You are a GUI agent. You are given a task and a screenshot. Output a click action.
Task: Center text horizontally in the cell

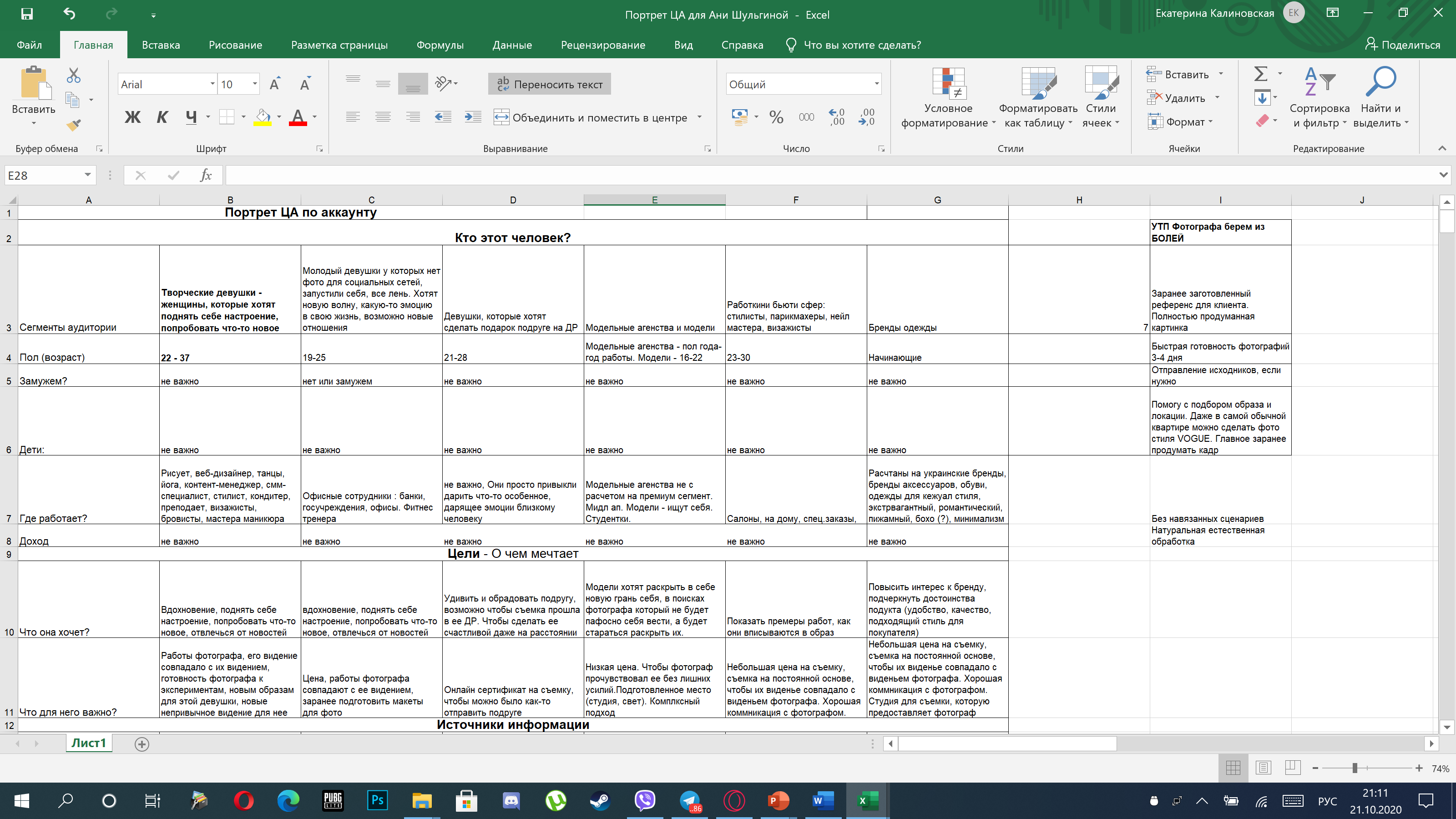tap(383, 117)
